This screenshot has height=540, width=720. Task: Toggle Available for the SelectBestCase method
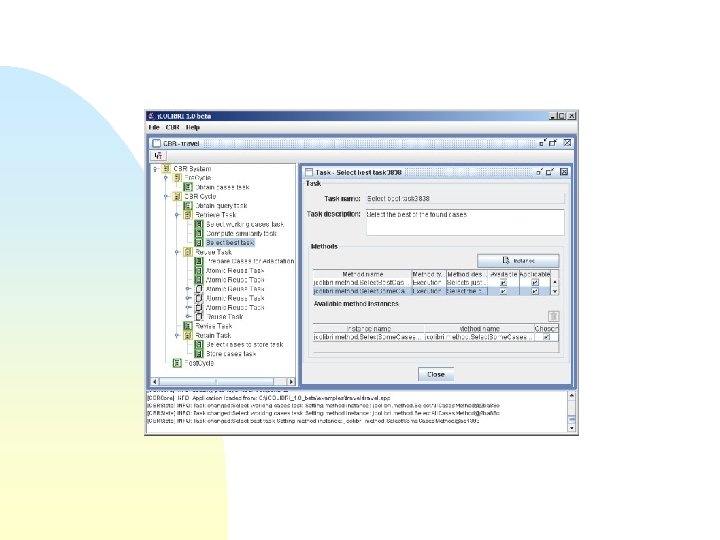pos(503,282)
